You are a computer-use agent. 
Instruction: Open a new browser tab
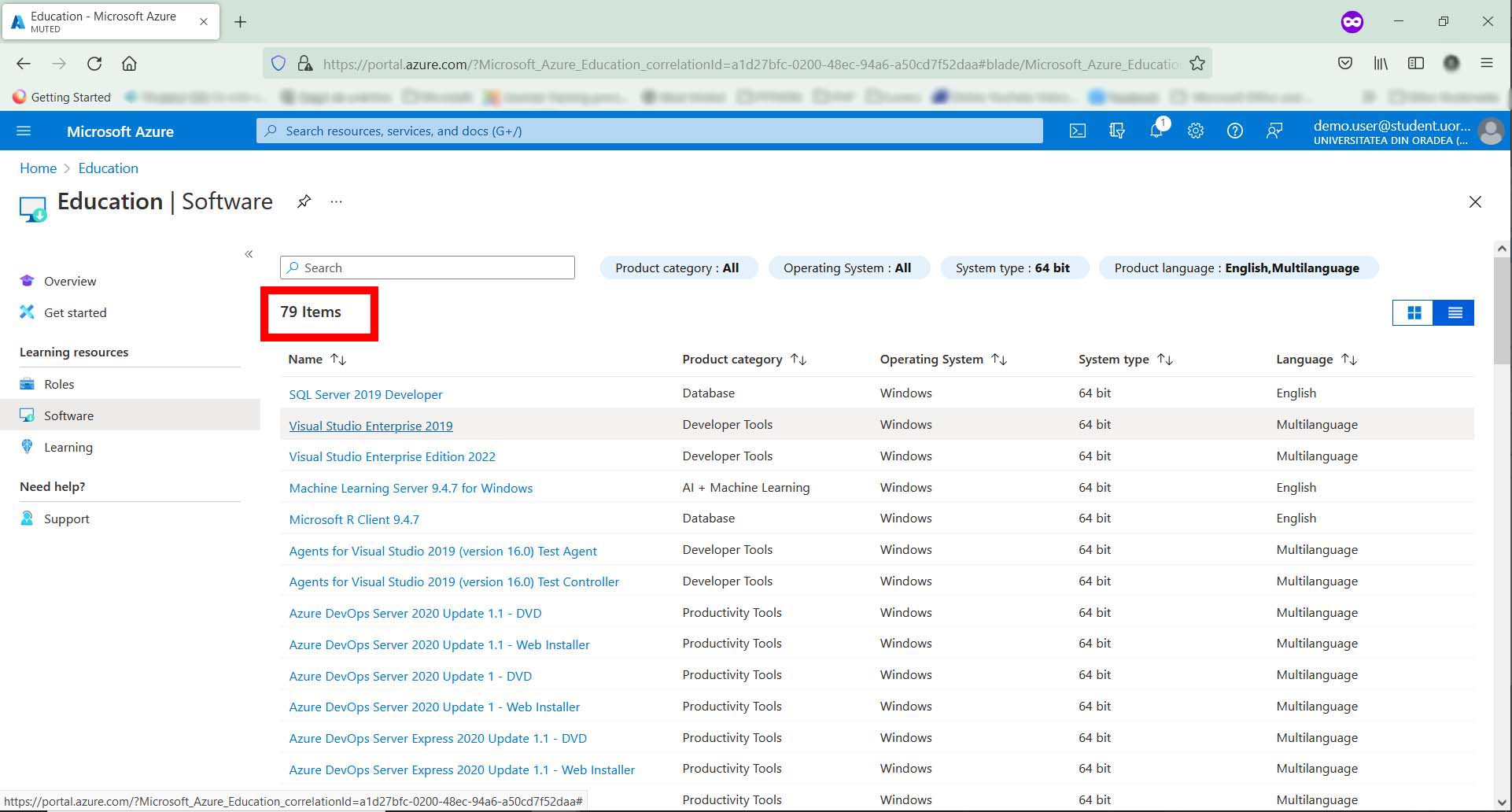[x=241, y=22]
